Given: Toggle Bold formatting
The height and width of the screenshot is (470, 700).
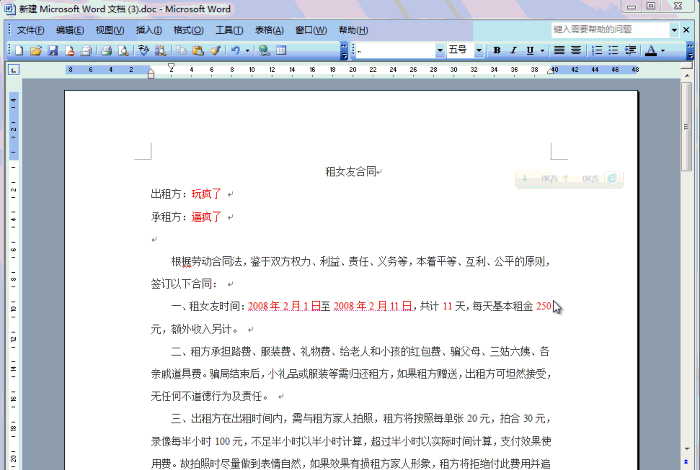Looking at the screenshot, I should click(x=497, y=50).
